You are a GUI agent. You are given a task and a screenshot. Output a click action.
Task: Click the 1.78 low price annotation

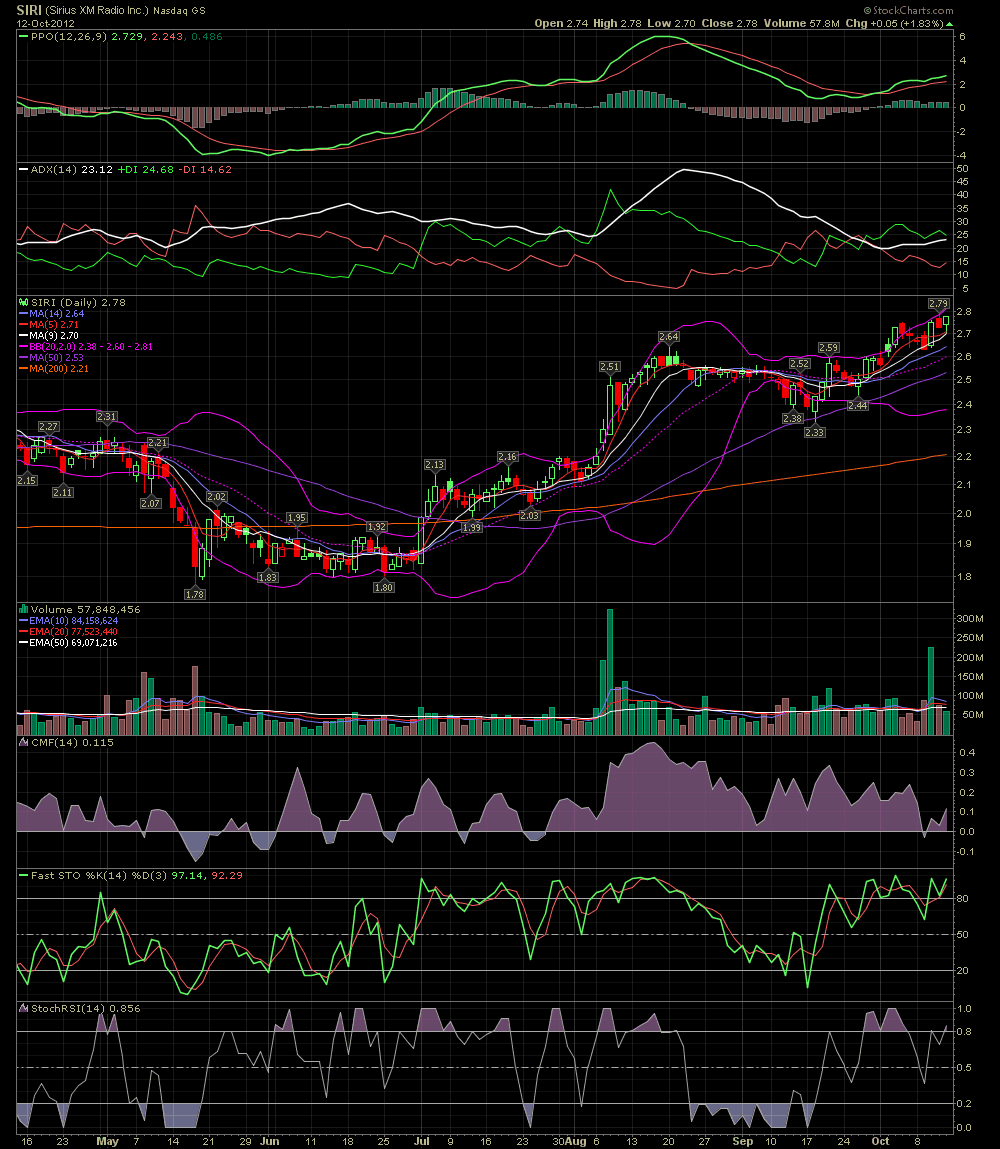[x=195, y=594]
